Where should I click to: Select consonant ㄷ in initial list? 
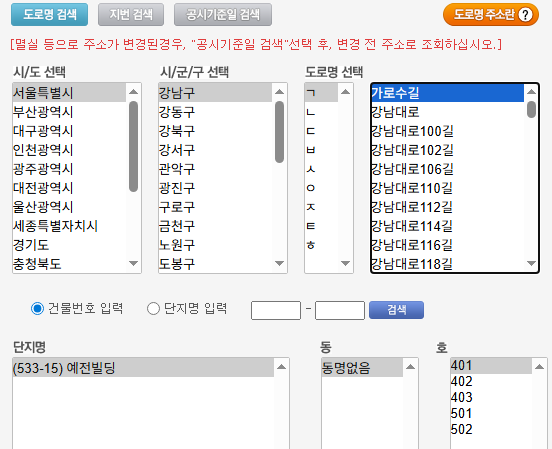click(321, 131)
